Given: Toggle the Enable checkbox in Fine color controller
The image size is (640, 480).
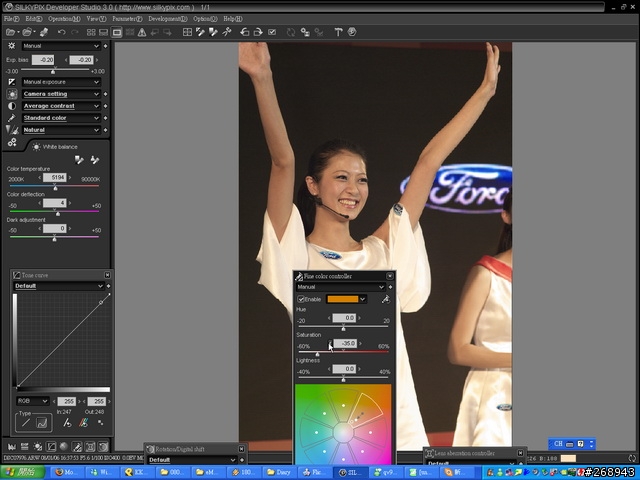Looking at the screenshot, I should (x=301, y=300).
